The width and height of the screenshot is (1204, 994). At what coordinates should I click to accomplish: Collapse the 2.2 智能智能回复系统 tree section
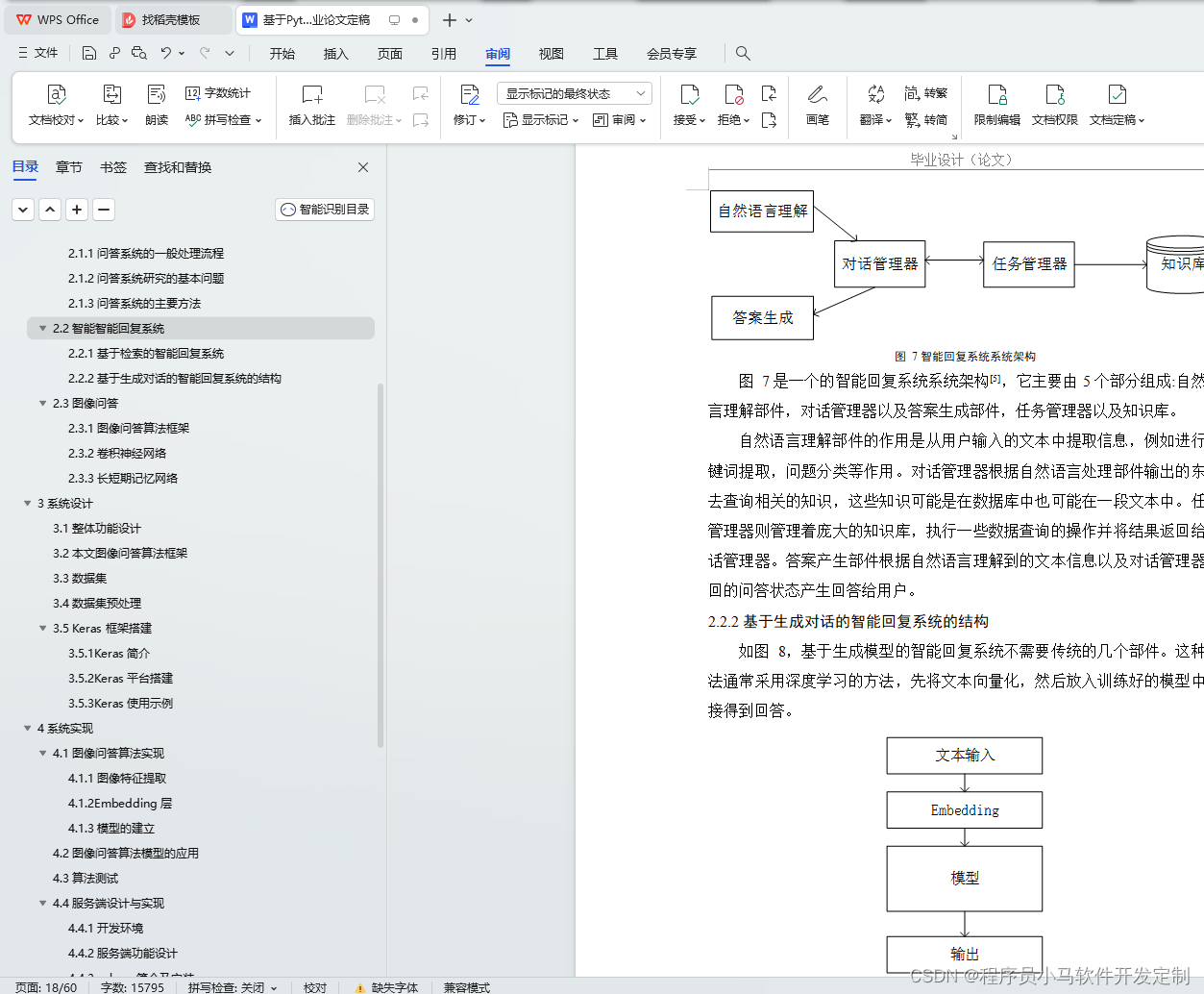click(41, 328)
